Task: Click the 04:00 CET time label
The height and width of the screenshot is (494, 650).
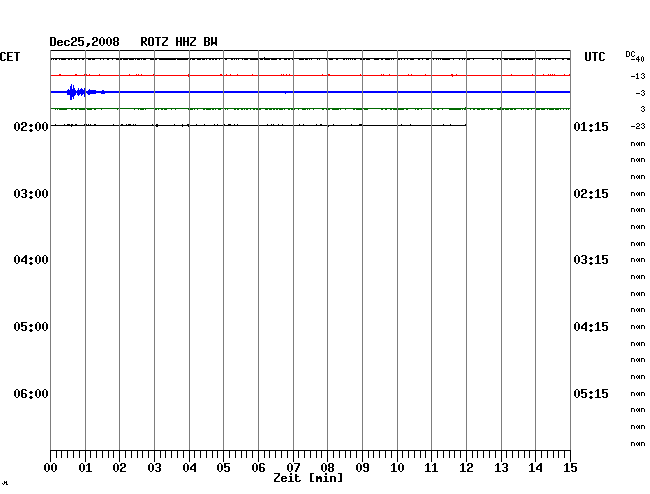Action: [31, 260]
